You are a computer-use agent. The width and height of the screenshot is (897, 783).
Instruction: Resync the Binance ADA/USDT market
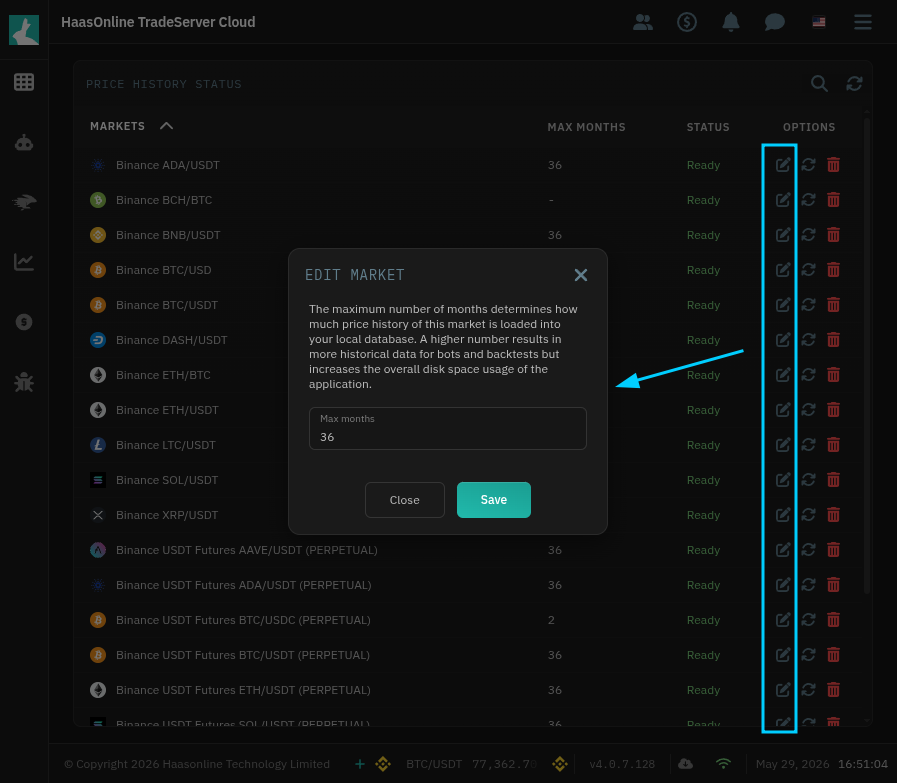tap(808, 165)
